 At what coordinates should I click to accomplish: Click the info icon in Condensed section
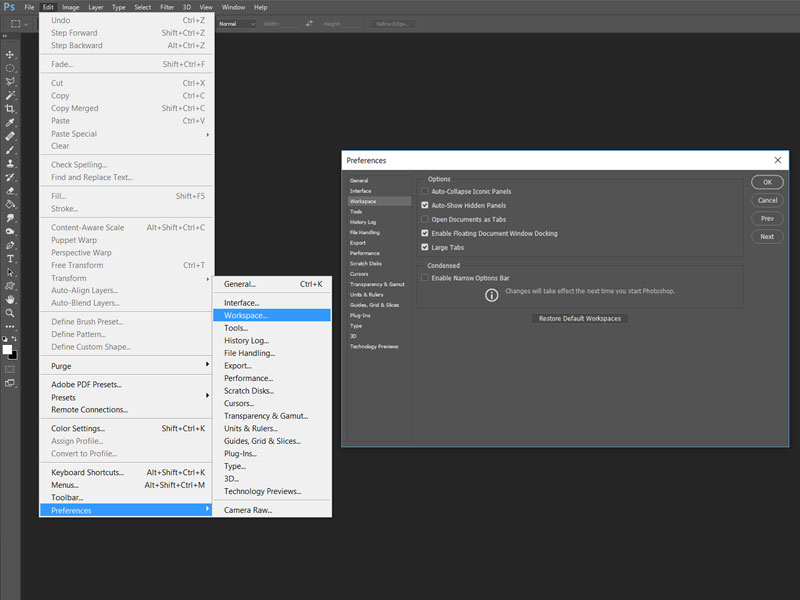pos(491,295)
